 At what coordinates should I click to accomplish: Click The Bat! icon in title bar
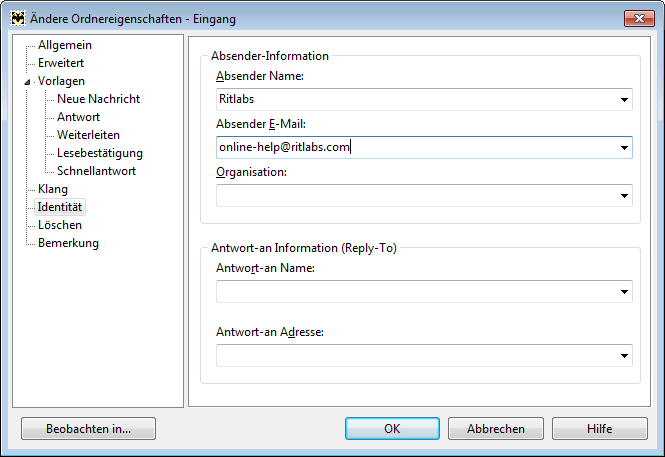(x=18, y=19)
